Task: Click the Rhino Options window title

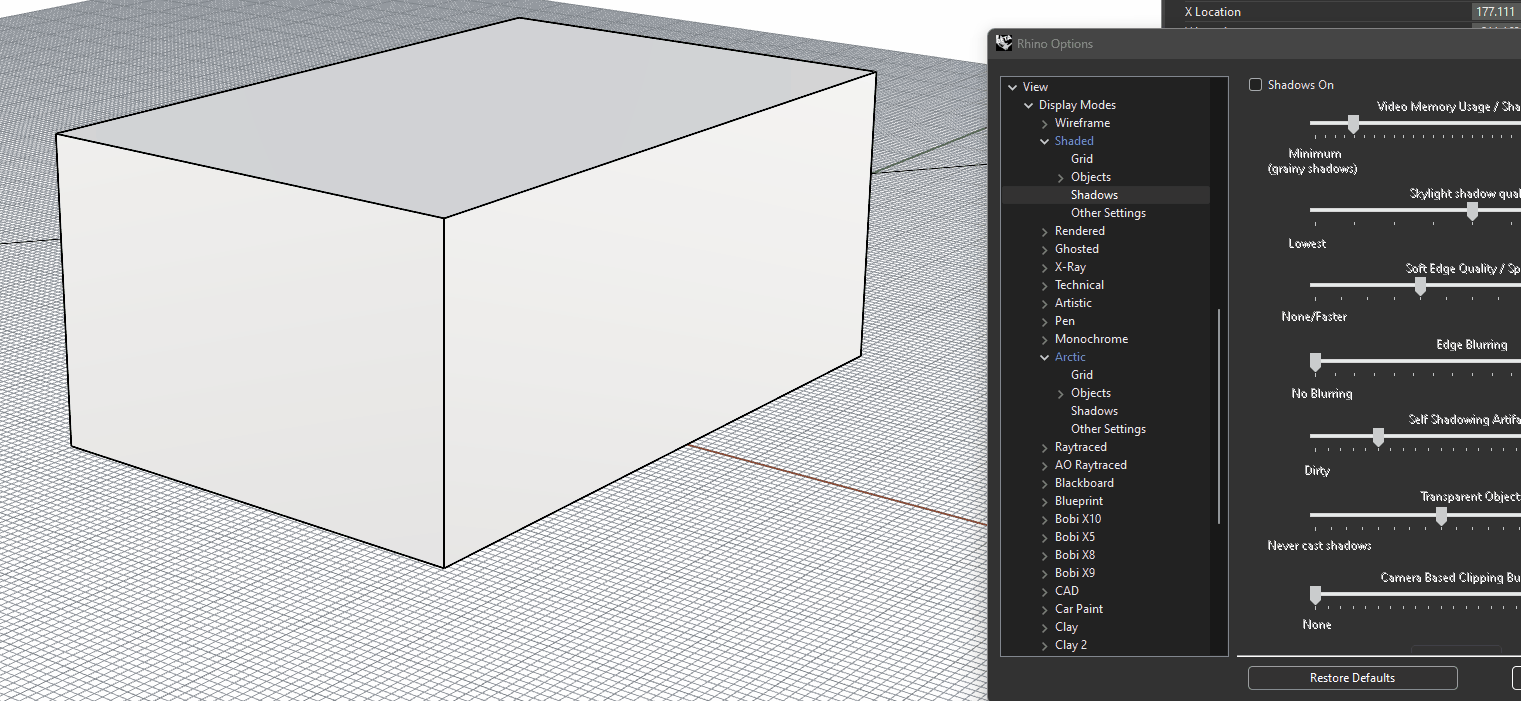Action: pyautogui.click(x=1055, y=44)
